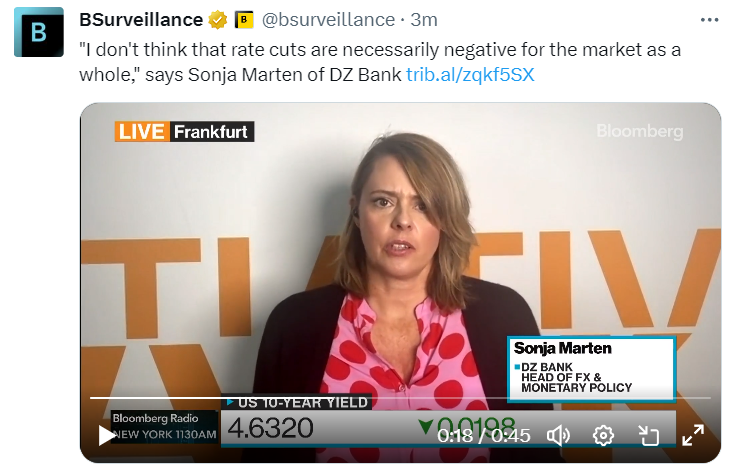
Task: Mute the video using the speaker icon
Action: pos(558,436)
